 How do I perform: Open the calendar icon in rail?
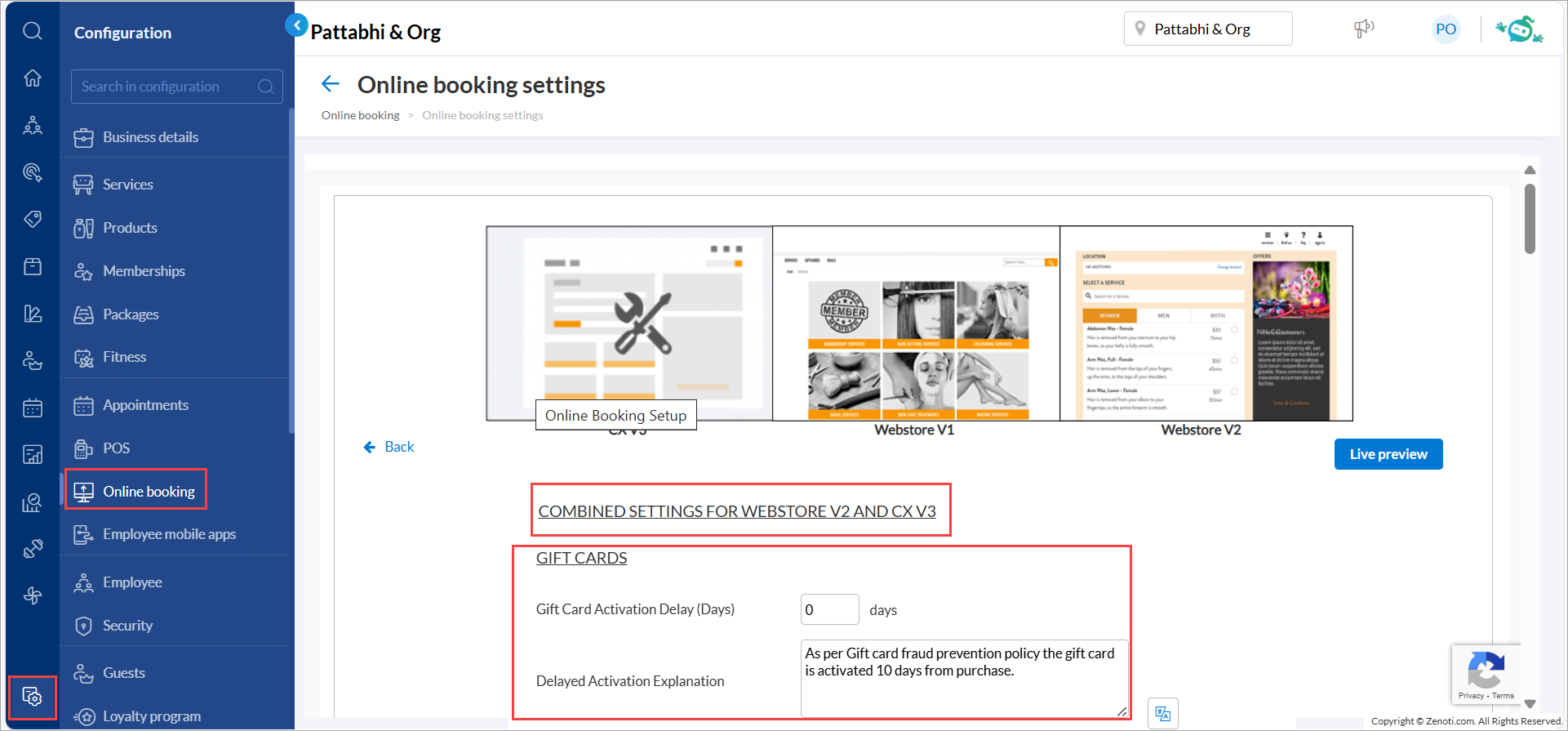point(33,408)
